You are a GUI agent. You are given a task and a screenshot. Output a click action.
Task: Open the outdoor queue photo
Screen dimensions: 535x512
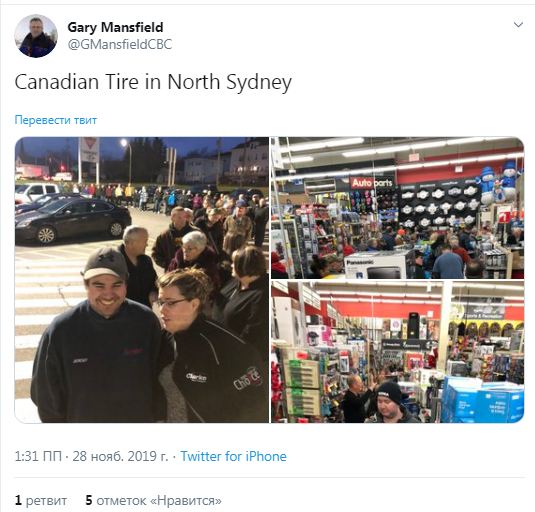point(142,280)
